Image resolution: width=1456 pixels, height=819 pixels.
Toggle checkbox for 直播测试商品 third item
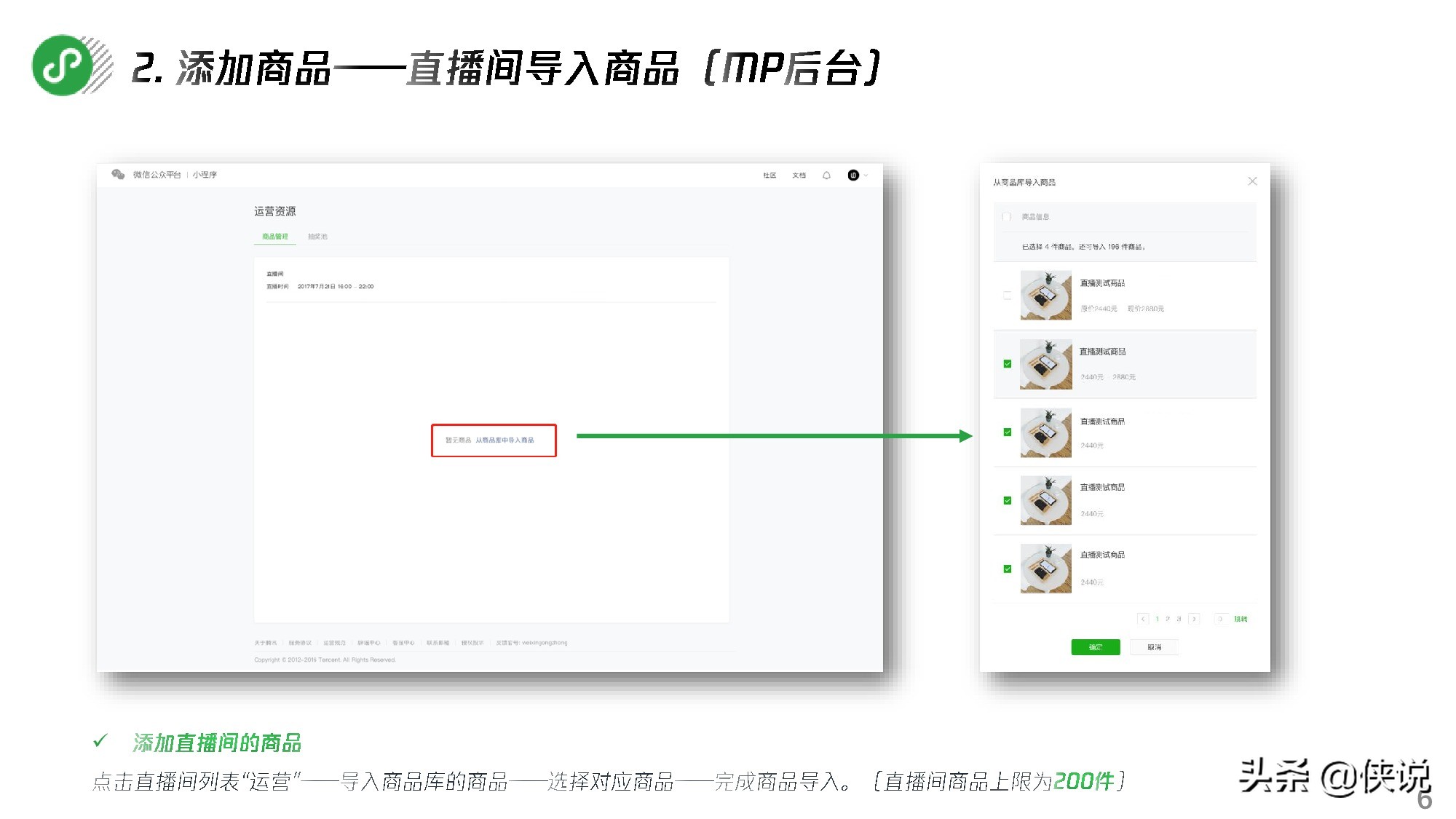pos(1007,432)
